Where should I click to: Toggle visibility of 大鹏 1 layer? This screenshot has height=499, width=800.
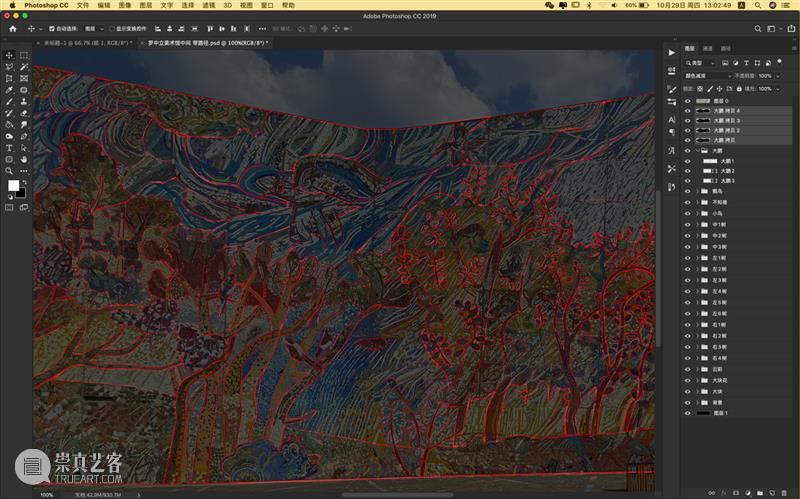coord(687,161)
